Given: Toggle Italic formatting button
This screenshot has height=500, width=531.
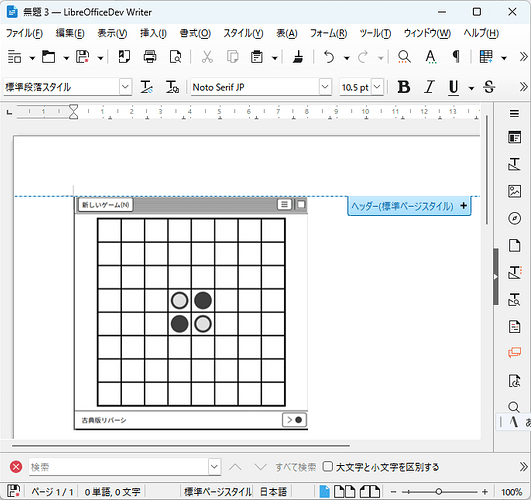Looking at the screenshot, I should click(x=429, y=87).
